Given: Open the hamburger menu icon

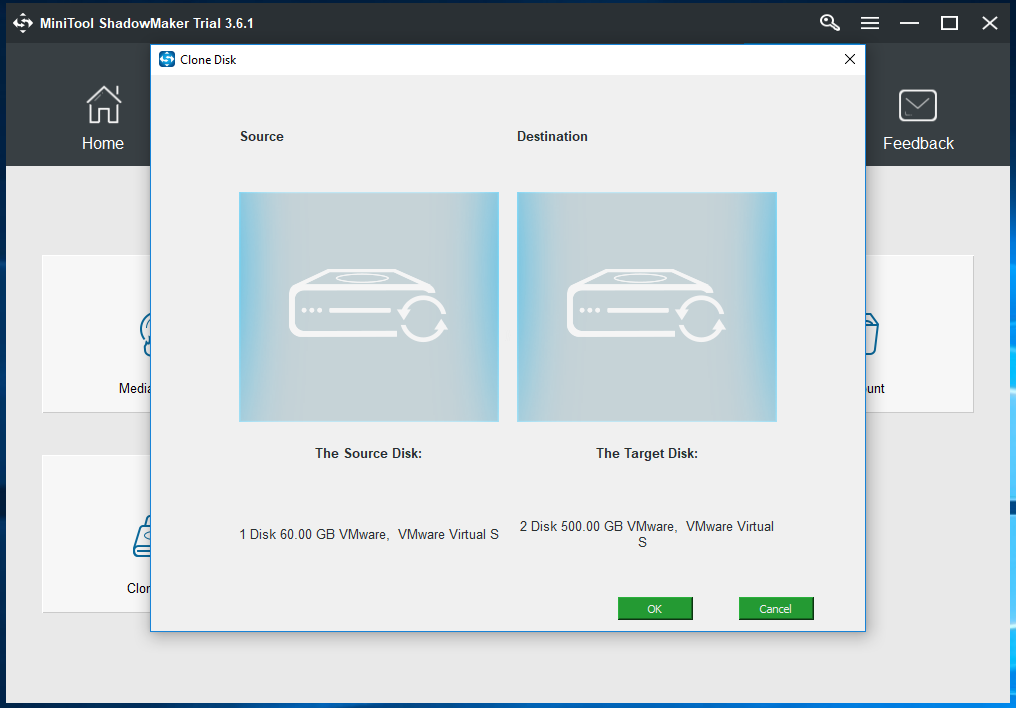Looking at the screenshot, I should (869, 22).
